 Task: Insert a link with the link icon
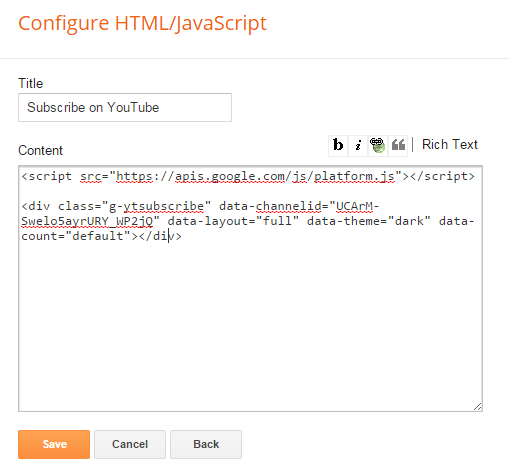tap(378, 145)
